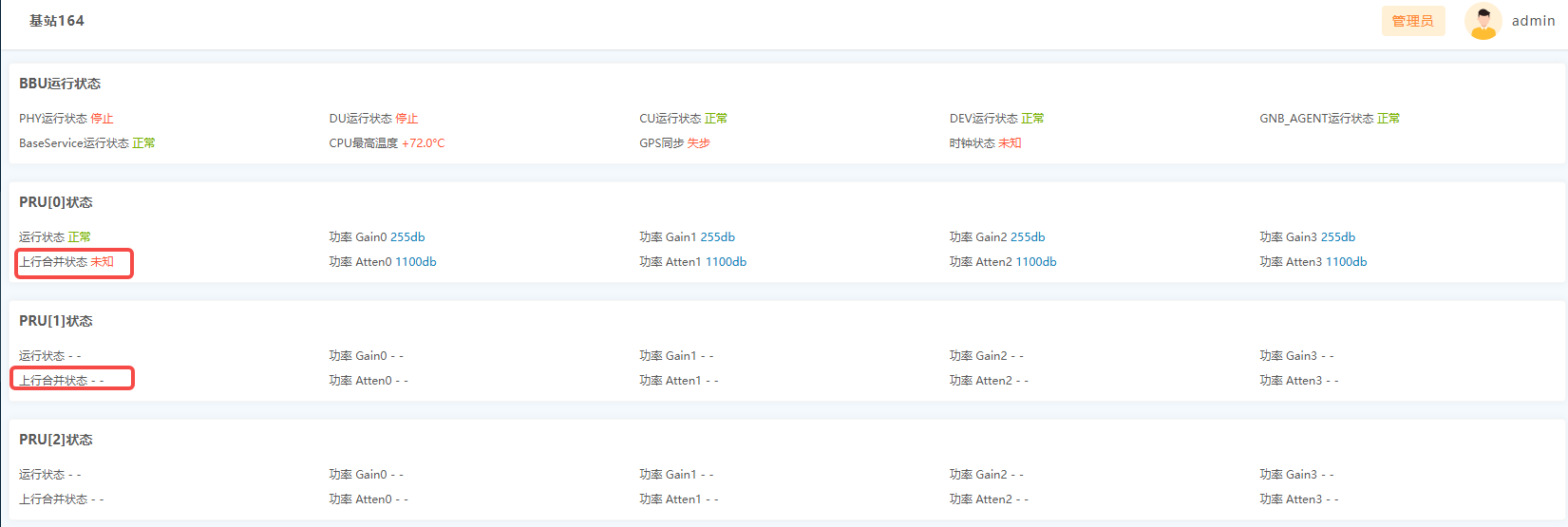Click PRU[1] 功率 Atten0 entry

pos(368,381)
